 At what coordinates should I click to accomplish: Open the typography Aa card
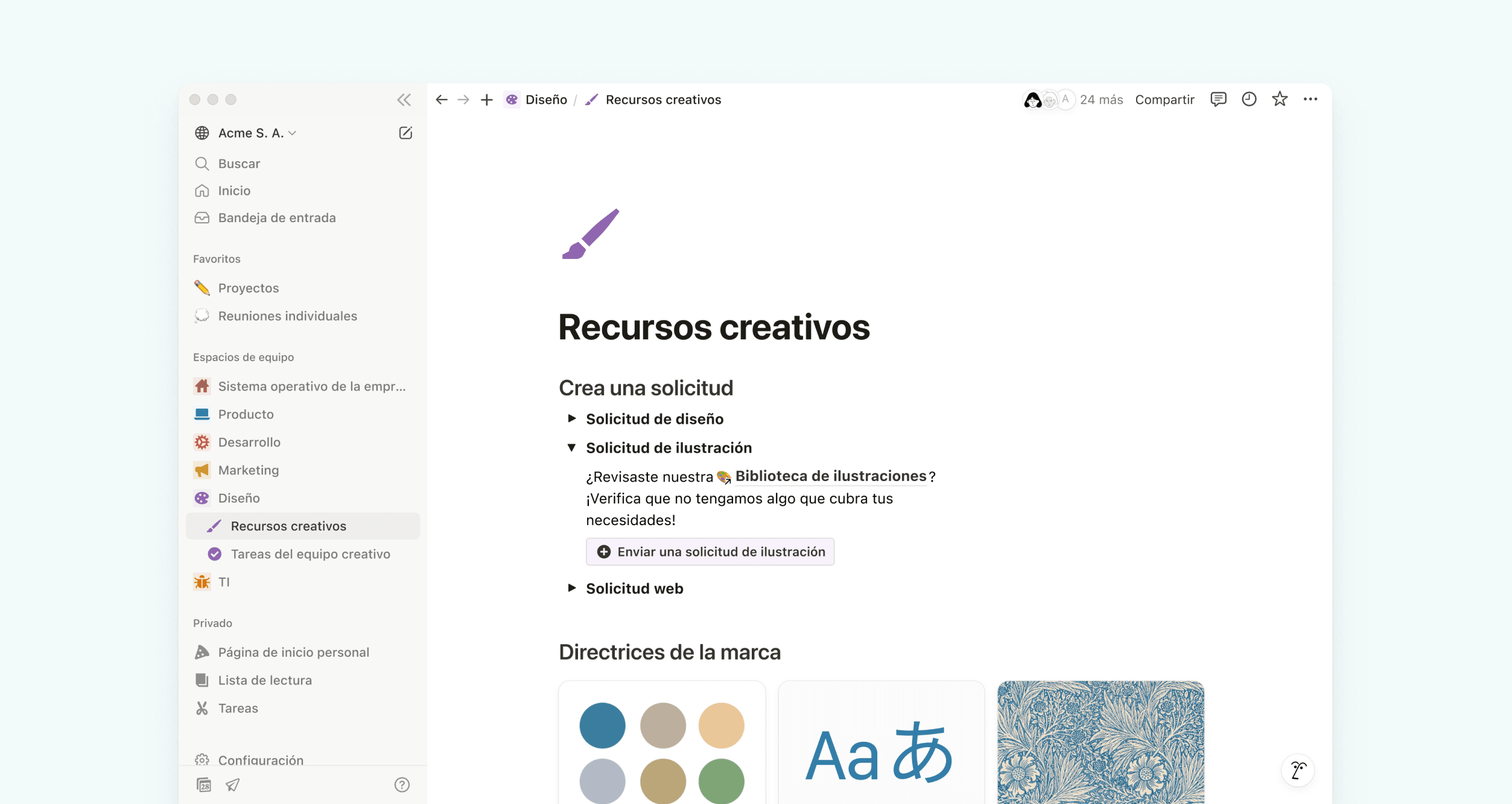click(881, 743)
